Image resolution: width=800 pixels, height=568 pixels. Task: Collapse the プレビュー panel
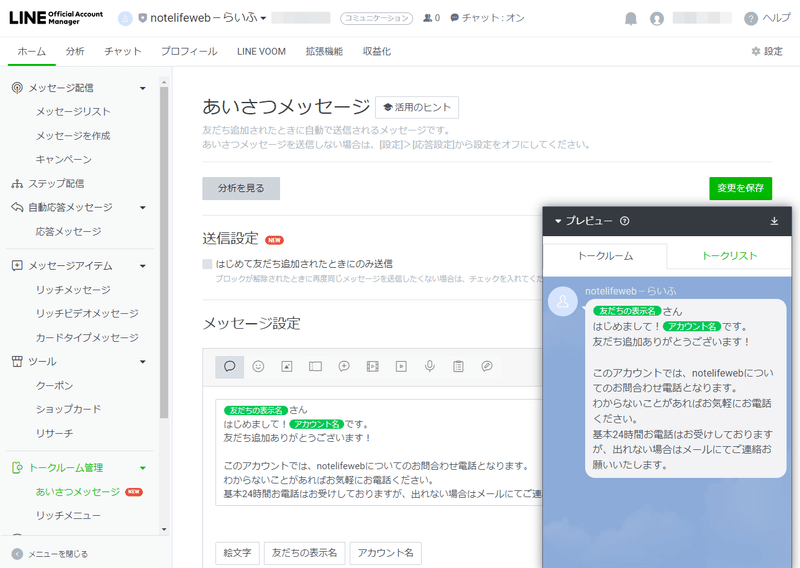(x=558, y=221)
